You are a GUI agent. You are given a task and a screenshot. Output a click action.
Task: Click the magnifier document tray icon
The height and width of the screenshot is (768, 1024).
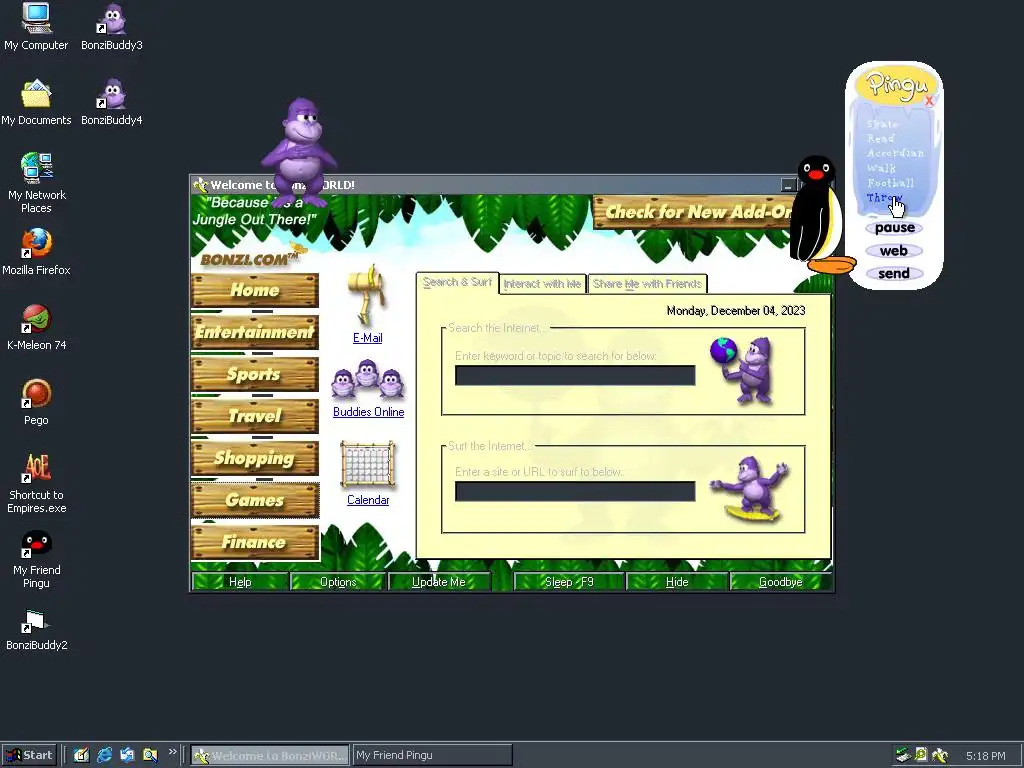pos(921,756)
